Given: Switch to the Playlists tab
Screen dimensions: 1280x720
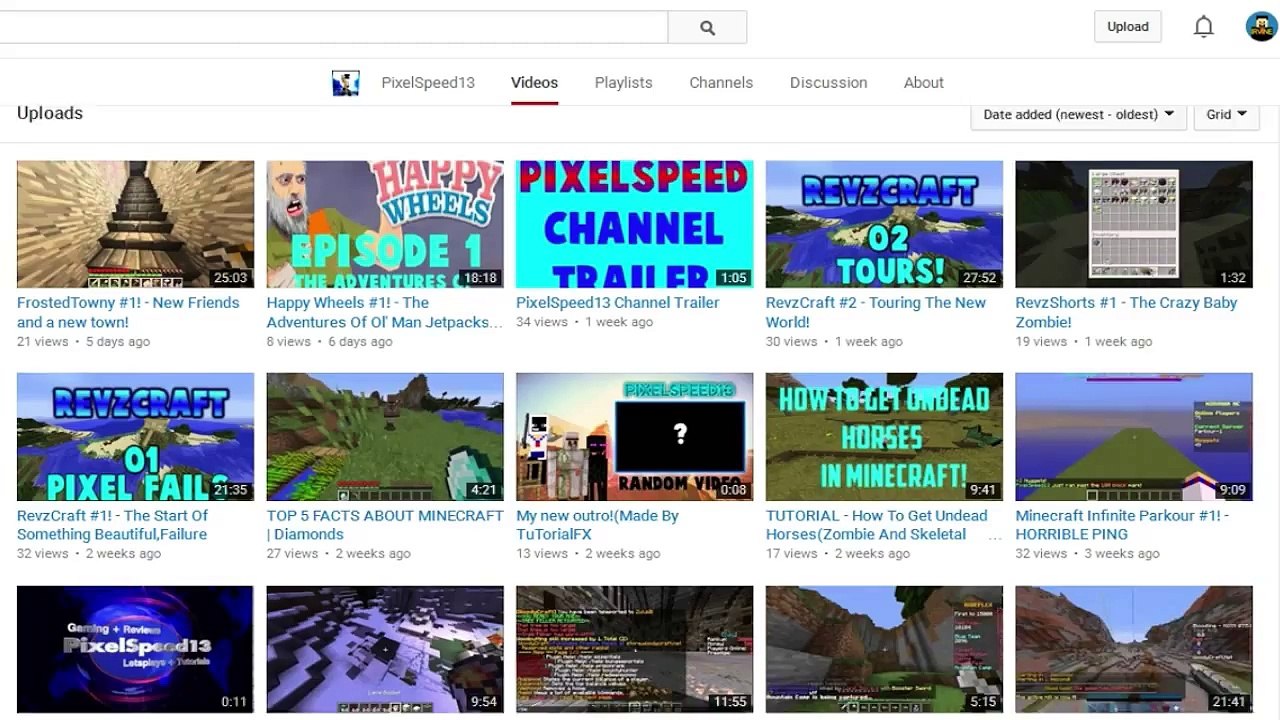Looking at the screenshot, I should pos(623,83).
